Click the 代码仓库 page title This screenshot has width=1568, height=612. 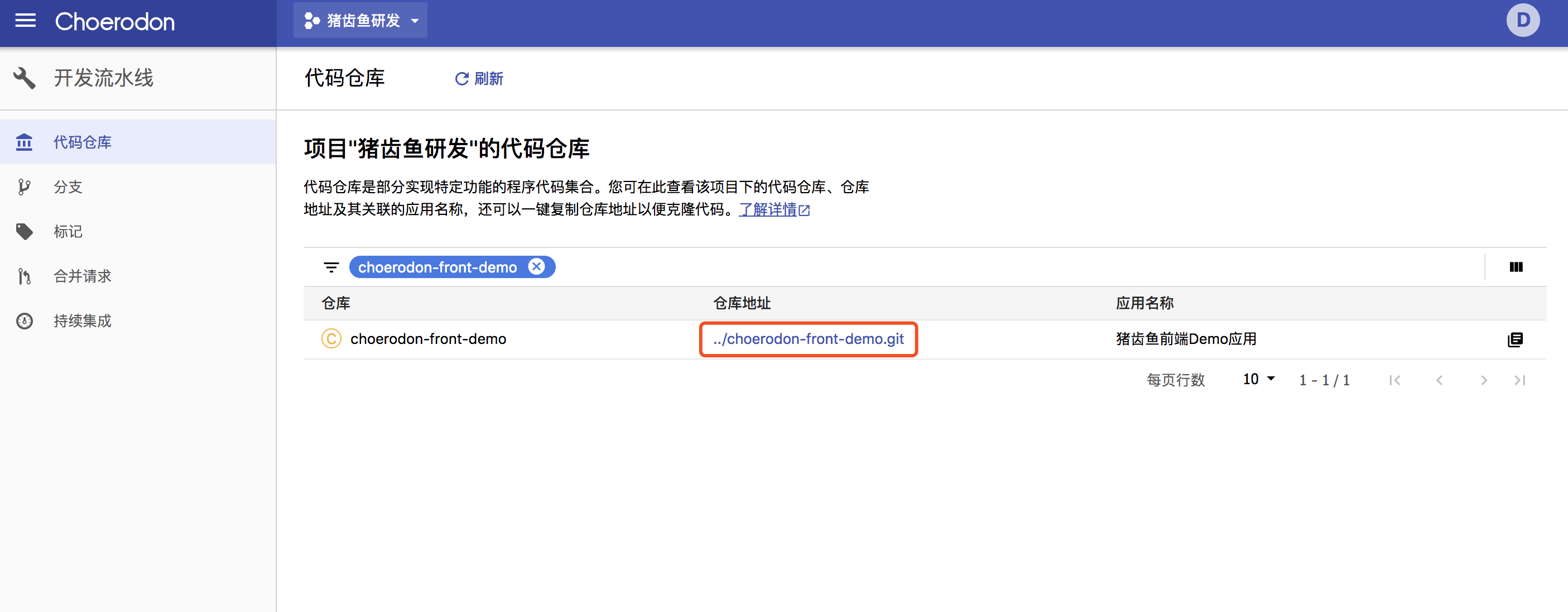point(344,78)
